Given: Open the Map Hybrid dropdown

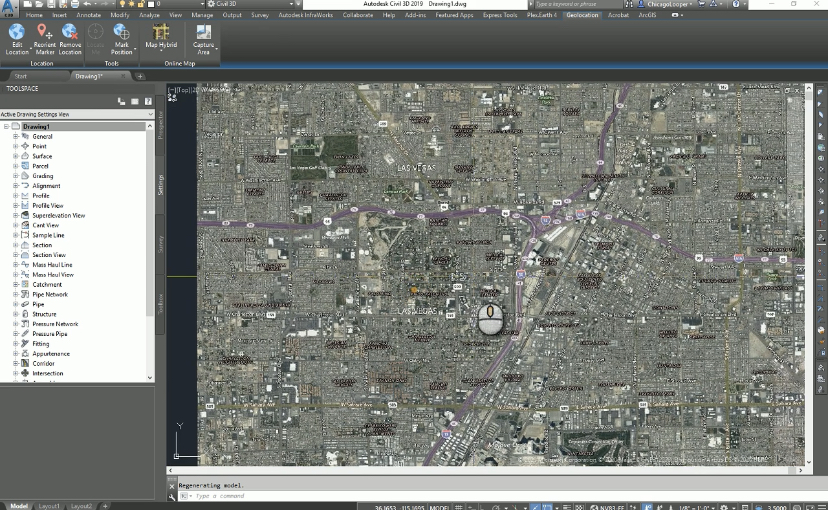Looking at the screenshot, I should [x=160, y=45].
